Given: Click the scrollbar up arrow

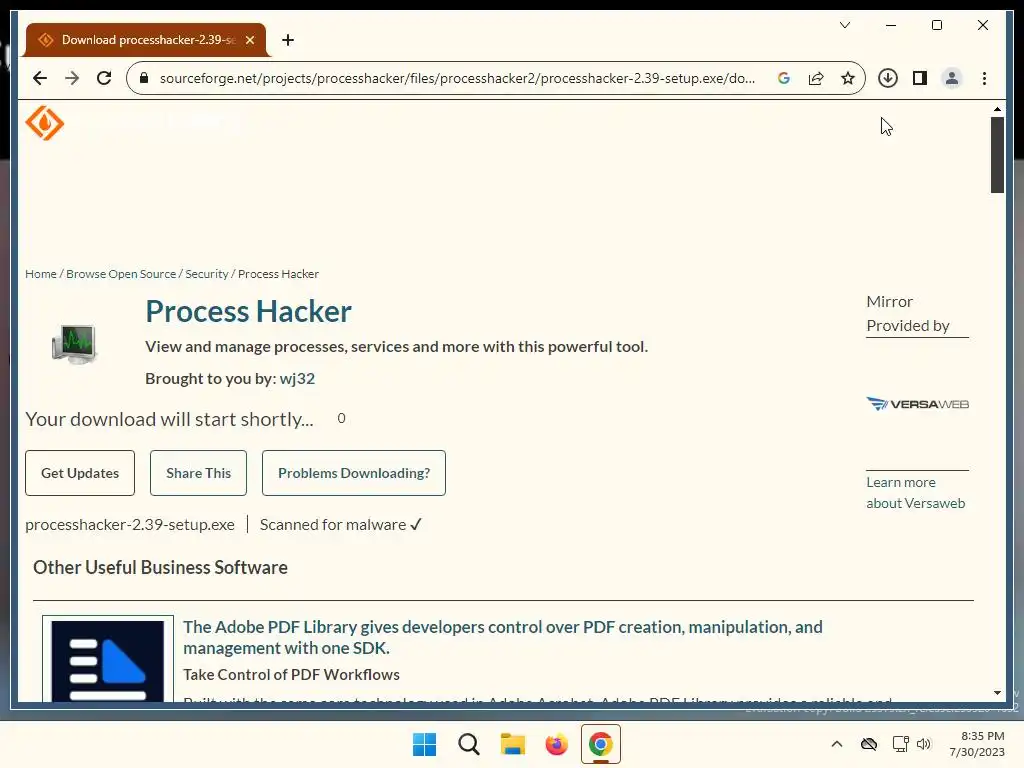Looking at the screenshot, I should click(997, 109).
